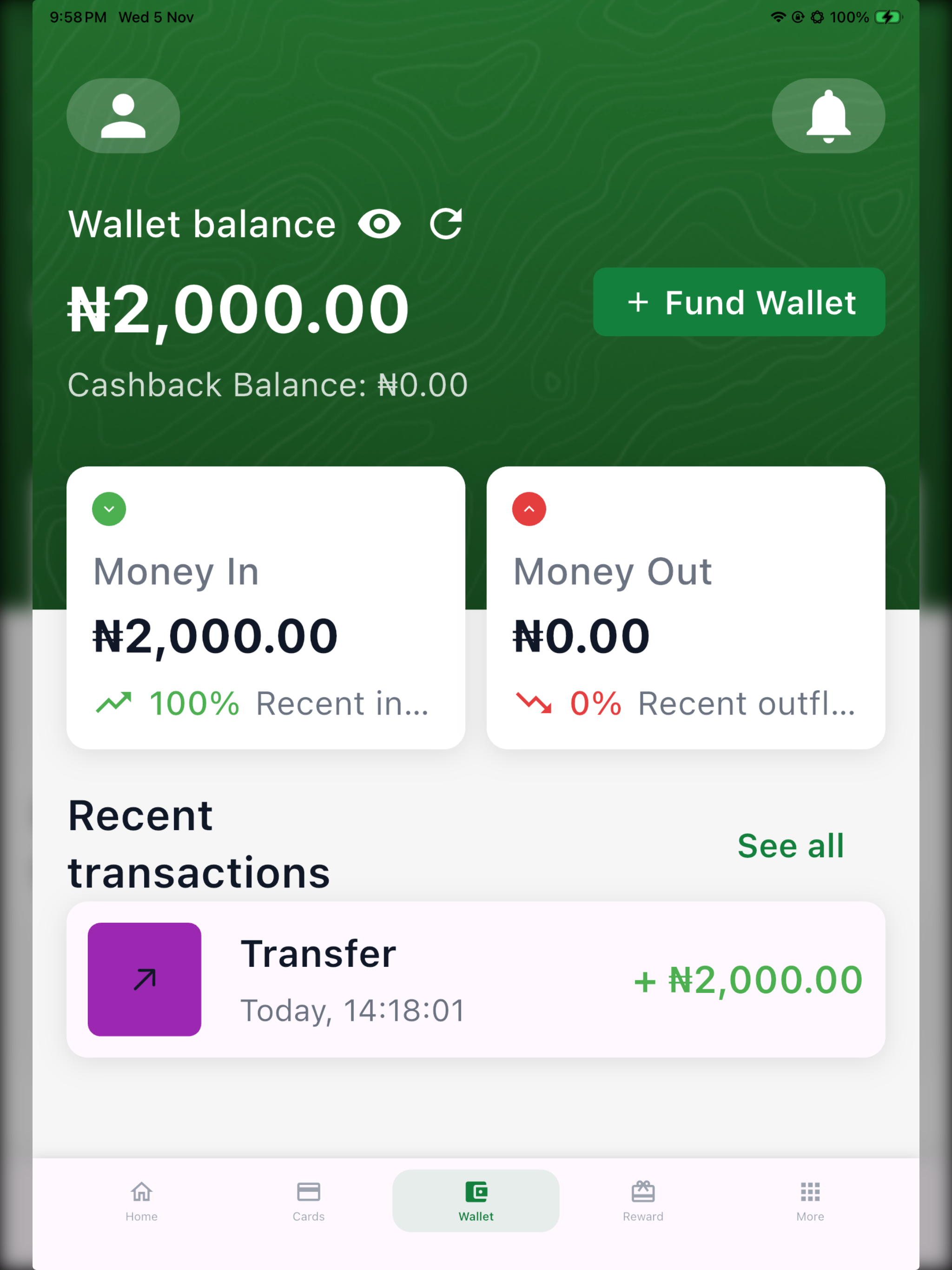This screenshot has height=1270, width=952.
Task: See all recent transactions
Action: [x=791, y=845]
